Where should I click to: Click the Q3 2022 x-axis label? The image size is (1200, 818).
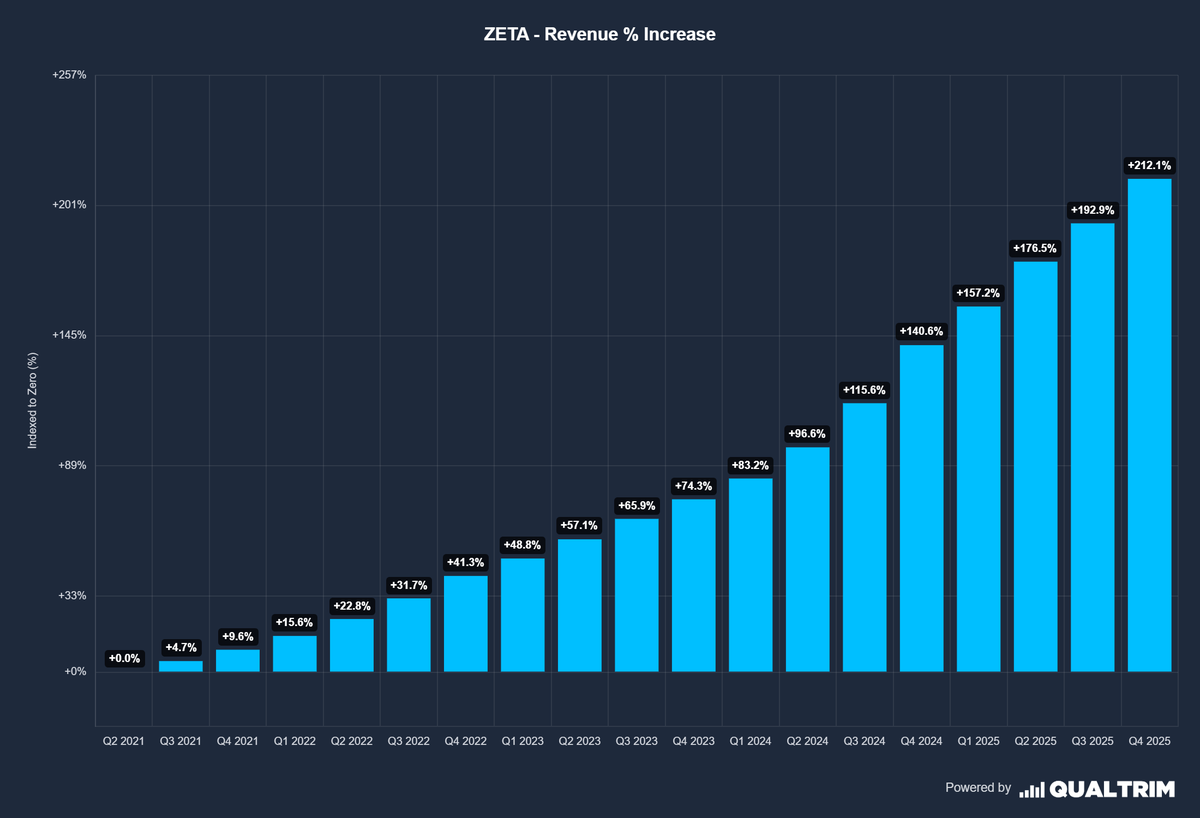click(x=408, y=742)
